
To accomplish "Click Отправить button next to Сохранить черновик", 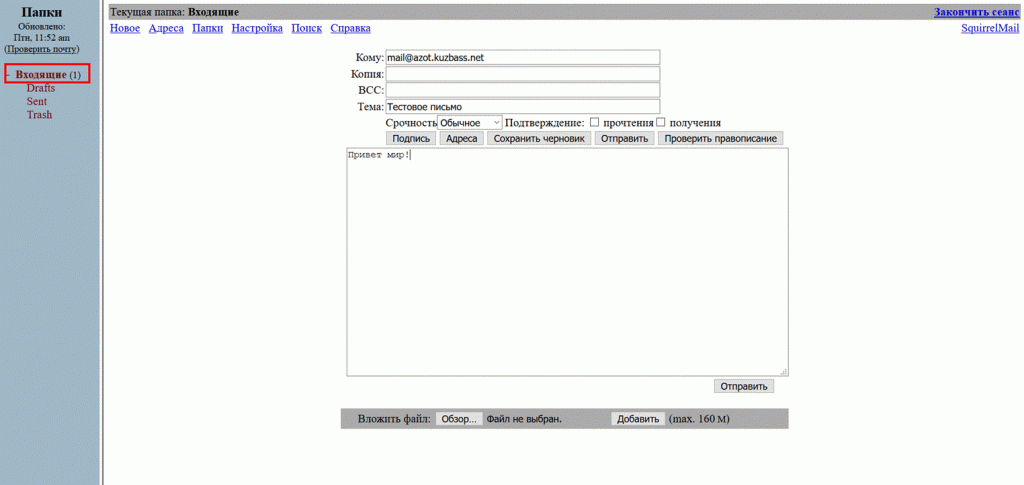I will coord(624,138).
